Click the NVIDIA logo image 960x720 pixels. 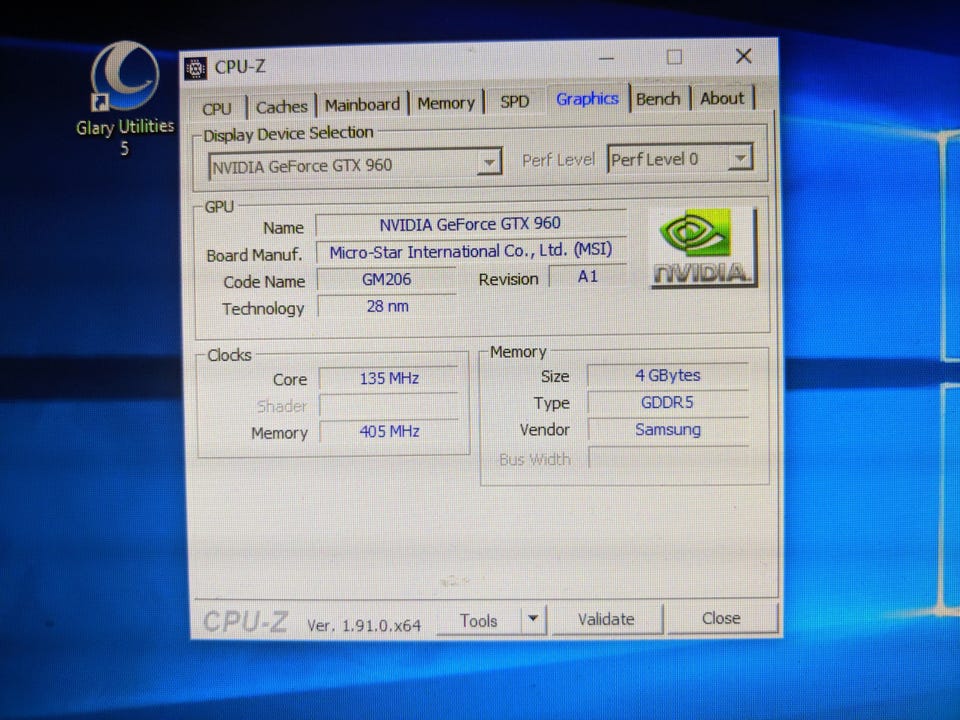pyautogui.click(x=704, y=247)
